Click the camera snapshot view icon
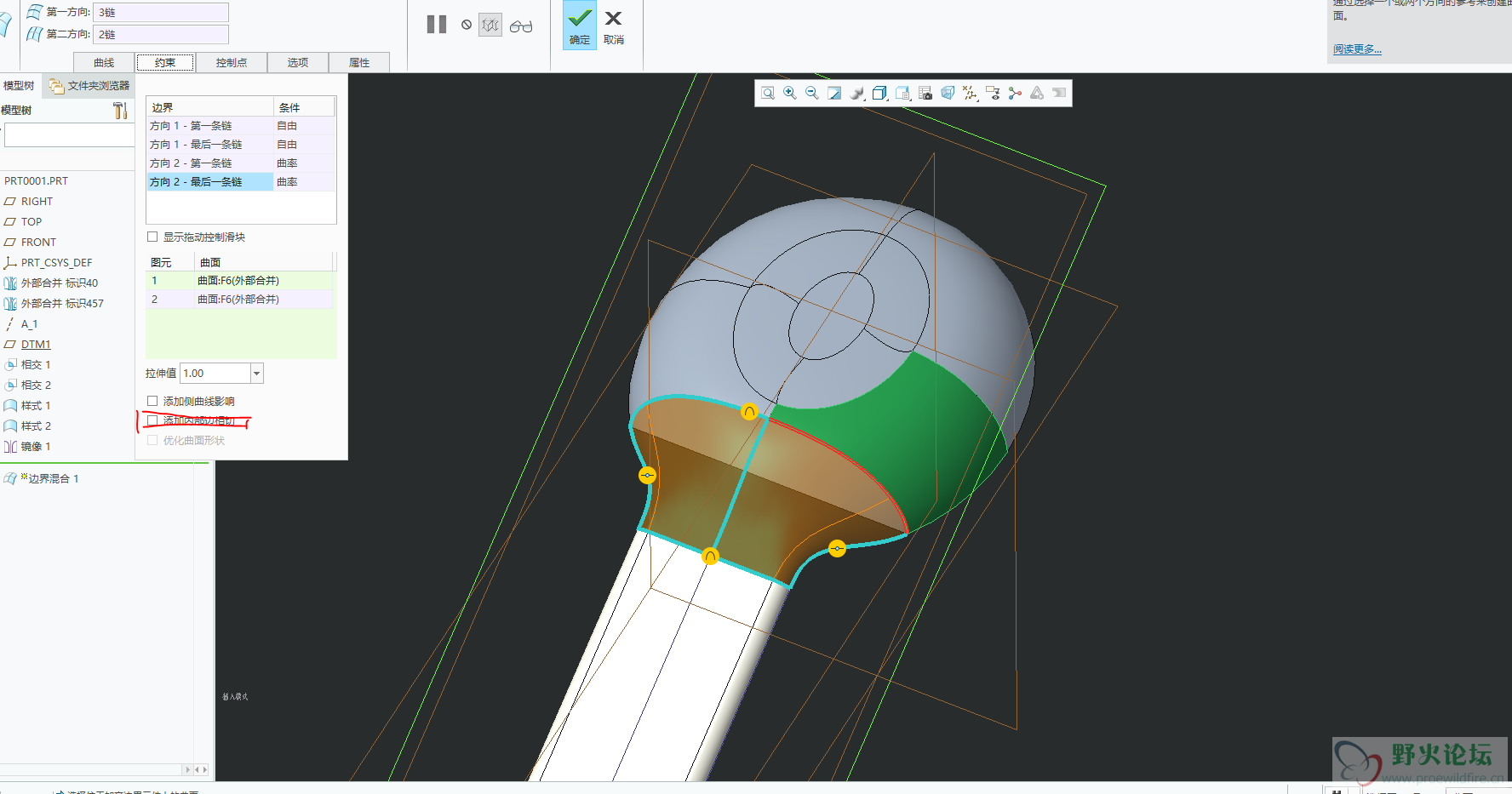 point(925,93)
